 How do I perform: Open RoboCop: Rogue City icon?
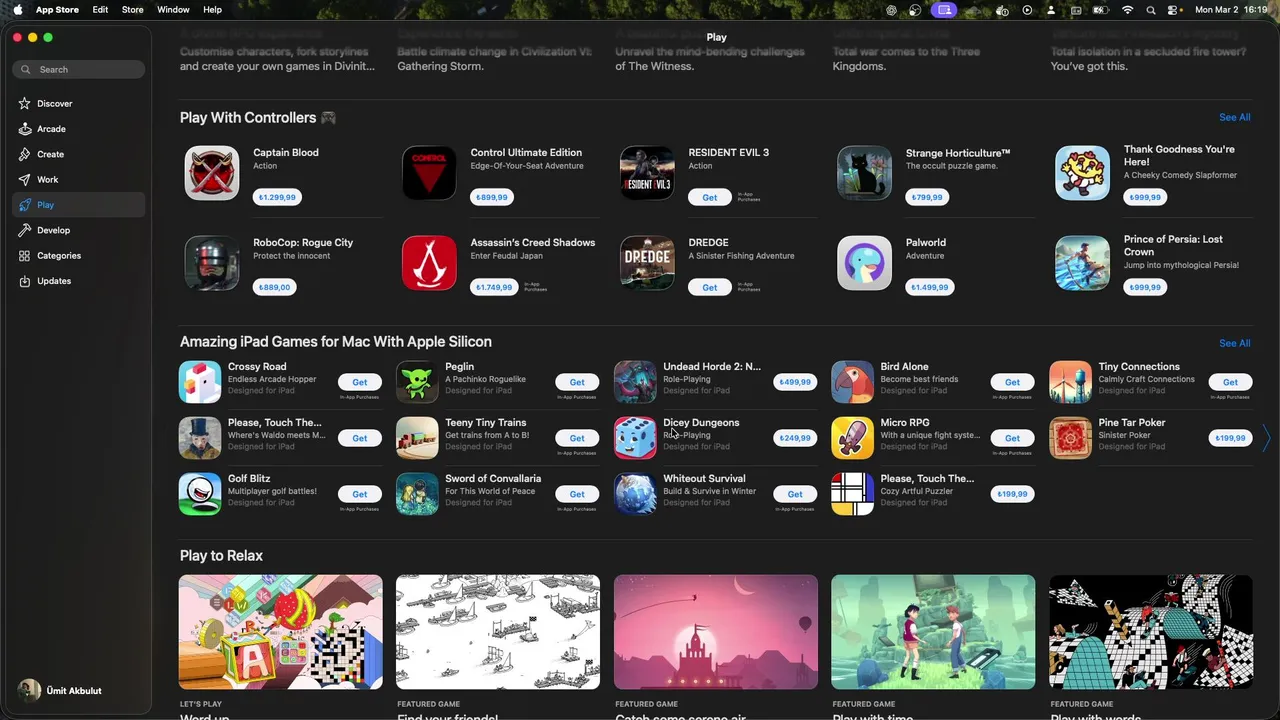pyautogui.click(x=212, y=263)
